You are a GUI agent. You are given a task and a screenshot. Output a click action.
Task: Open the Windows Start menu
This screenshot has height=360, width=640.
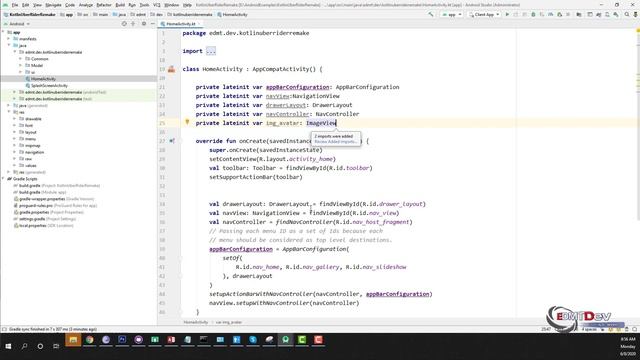8,346
